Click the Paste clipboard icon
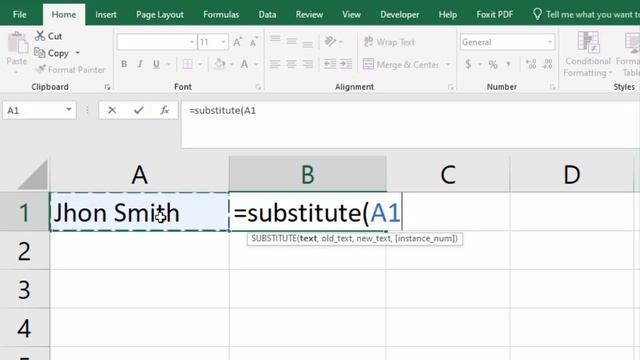 [x=17, y=43]
